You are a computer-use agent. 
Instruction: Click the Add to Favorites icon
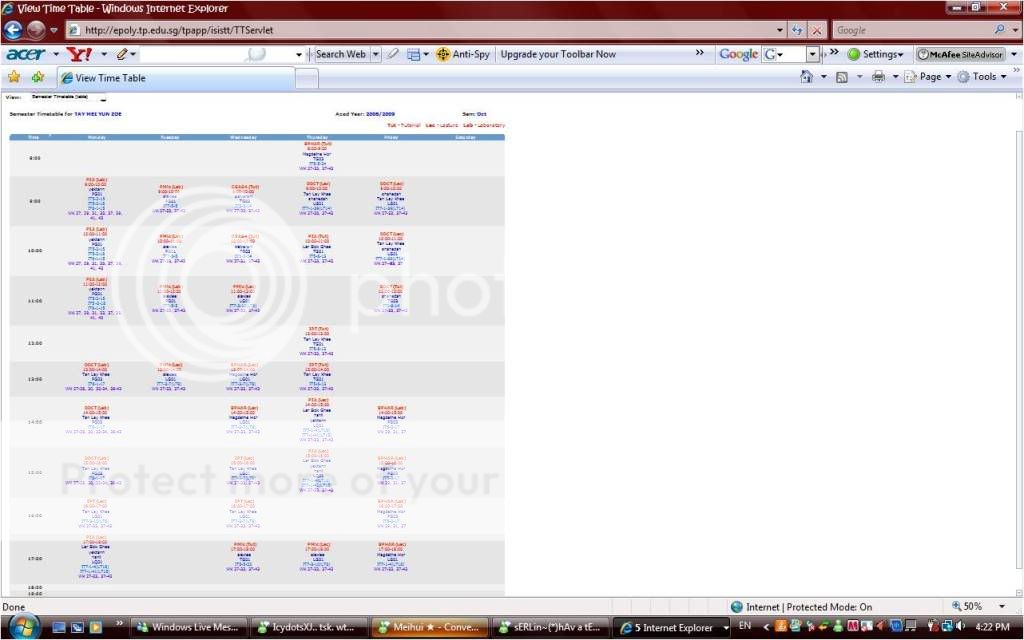pos(38,77)
